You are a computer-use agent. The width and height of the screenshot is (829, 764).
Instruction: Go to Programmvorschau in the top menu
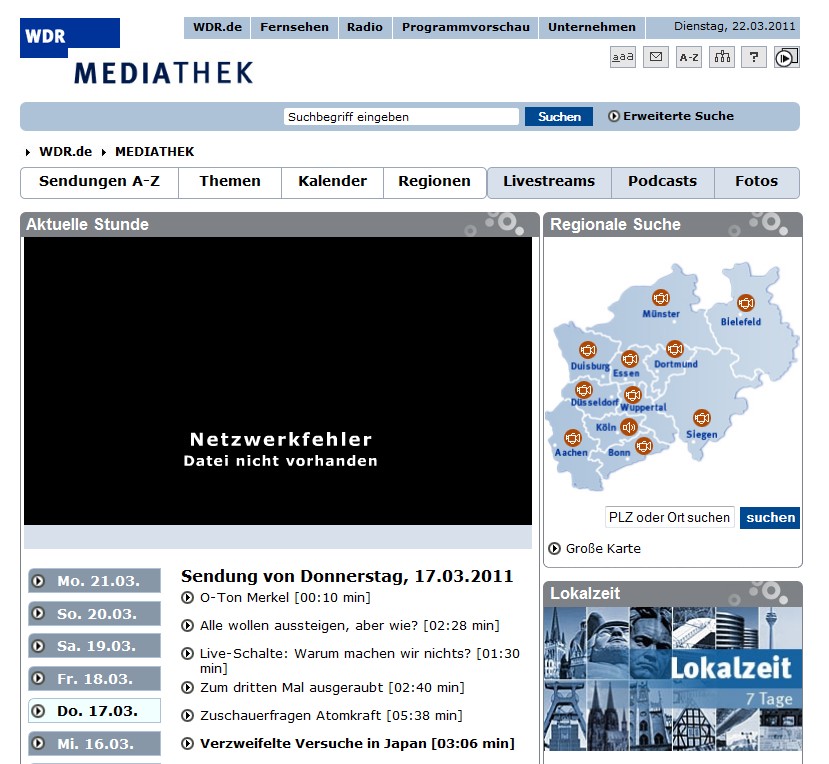point(465,27)
